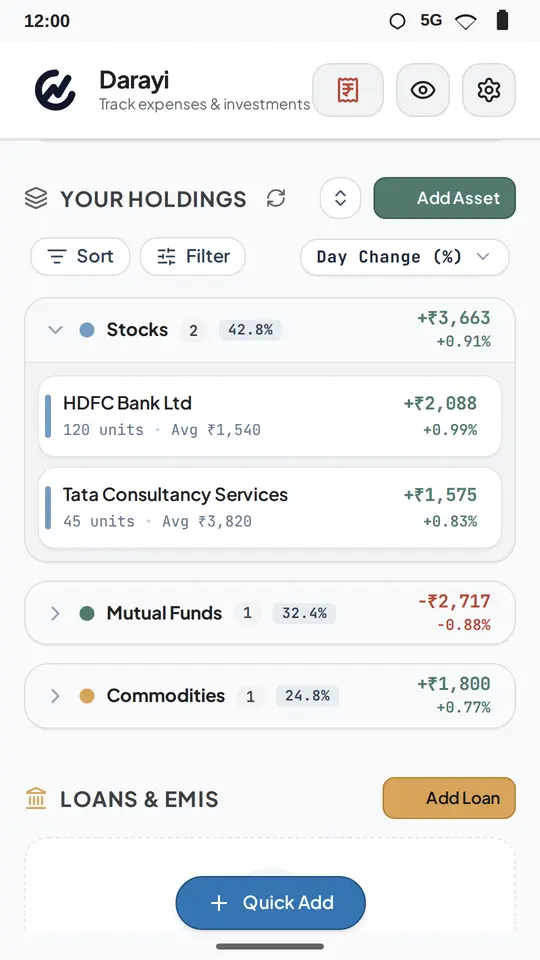This screenshot has height=960, width=540.
Task: Open the rupee receipt expenses icon
Action: [348, 90]
